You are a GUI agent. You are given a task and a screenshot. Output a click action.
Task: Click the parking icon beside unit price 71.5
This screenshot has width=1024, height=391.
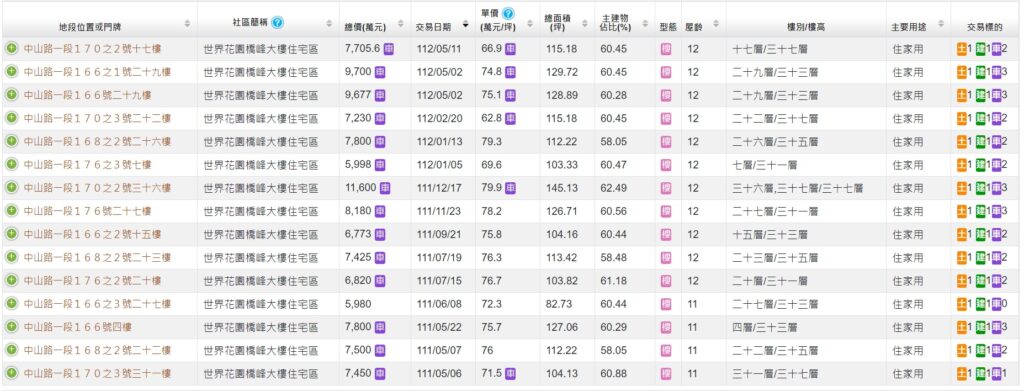(x=511, y=373)
